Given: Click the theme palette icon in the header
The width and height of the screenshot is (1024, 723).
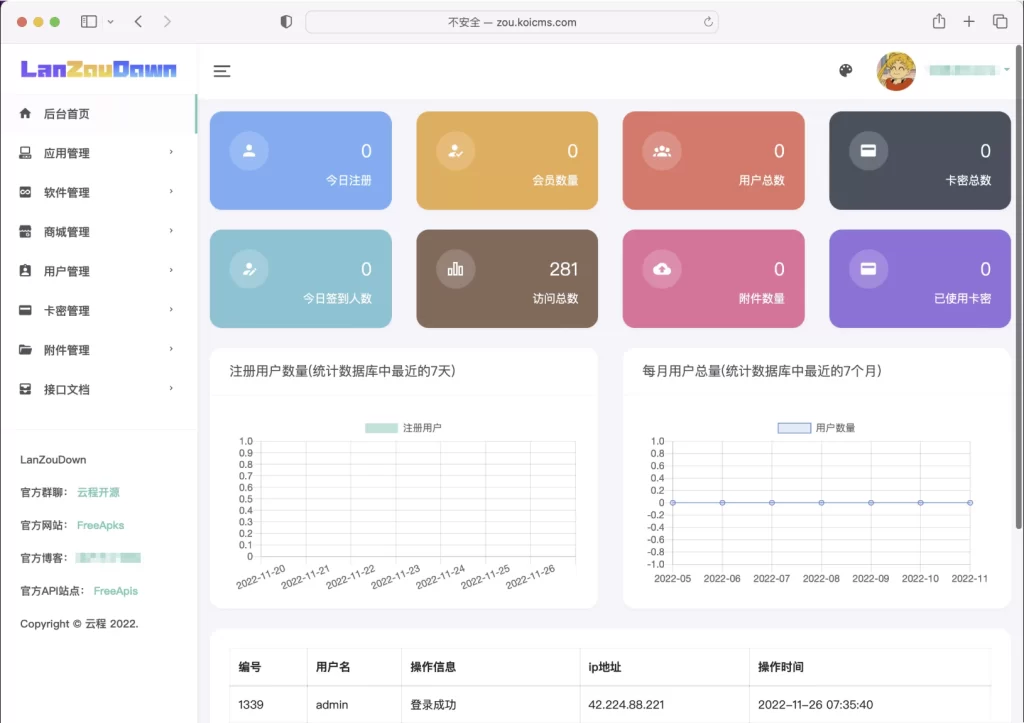Looking at the screenshot, I should [x=845, y=70].
